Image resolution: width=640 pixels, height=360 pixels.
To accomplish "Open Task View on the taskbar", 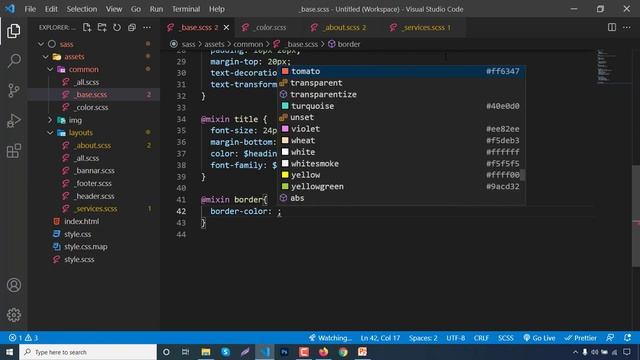I will tap(185, 352).
